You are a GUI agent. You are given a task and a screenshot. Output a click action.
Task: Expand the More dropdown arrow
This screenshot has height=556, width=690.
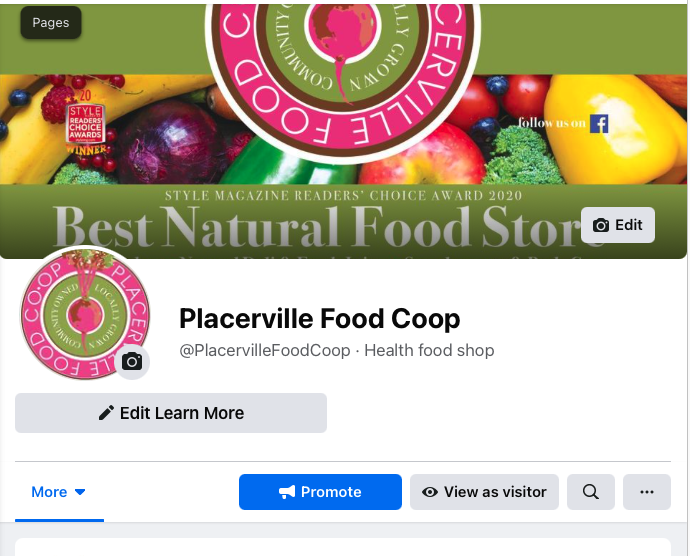[80, 492]
